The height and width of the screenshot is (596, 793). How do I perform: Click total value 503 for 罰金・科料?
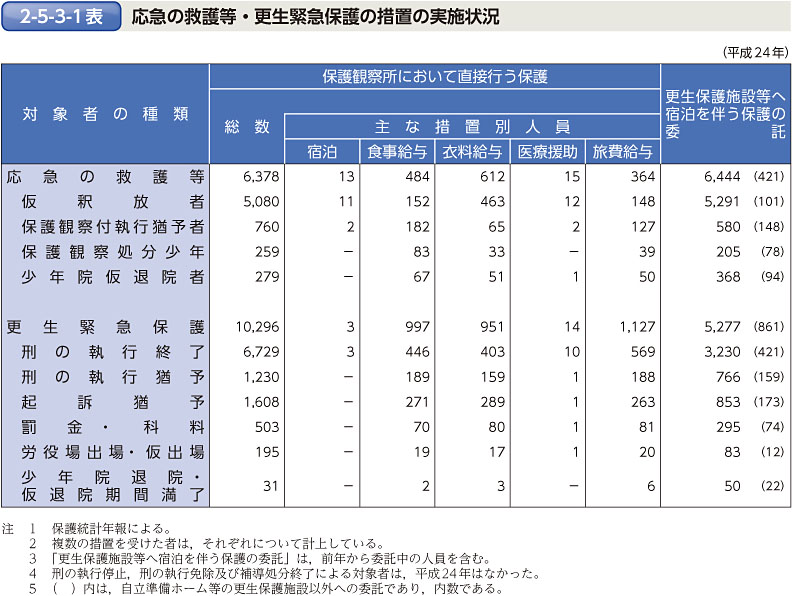pyautogui.click(x=267, y=427)
